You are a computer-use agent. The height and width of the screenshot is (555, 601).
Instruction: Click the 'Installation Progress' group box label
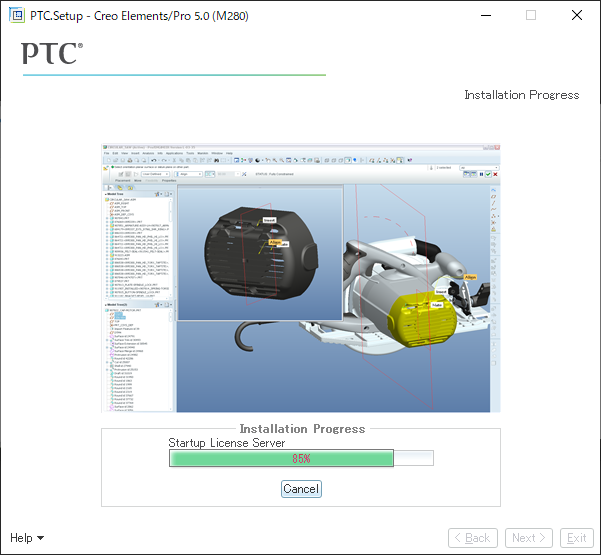coord(302,429)
